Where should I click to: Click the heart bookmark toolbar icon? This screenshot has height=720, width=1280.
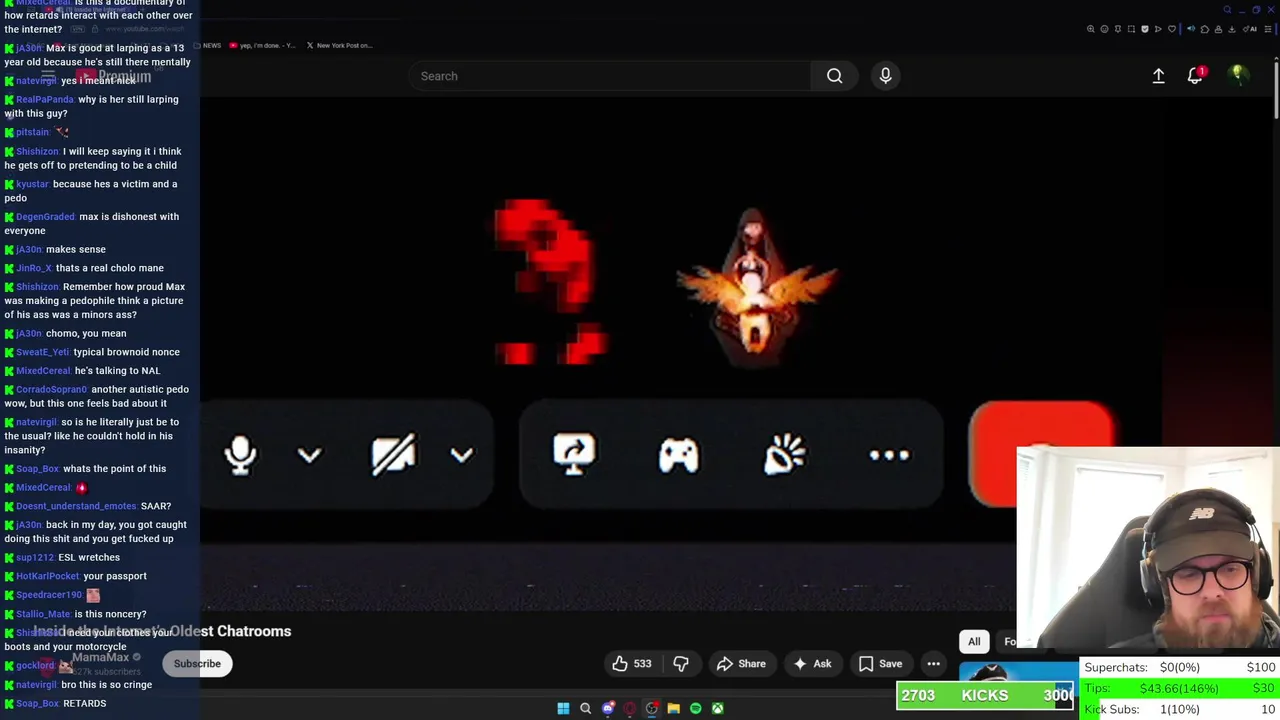[1172, 29]
